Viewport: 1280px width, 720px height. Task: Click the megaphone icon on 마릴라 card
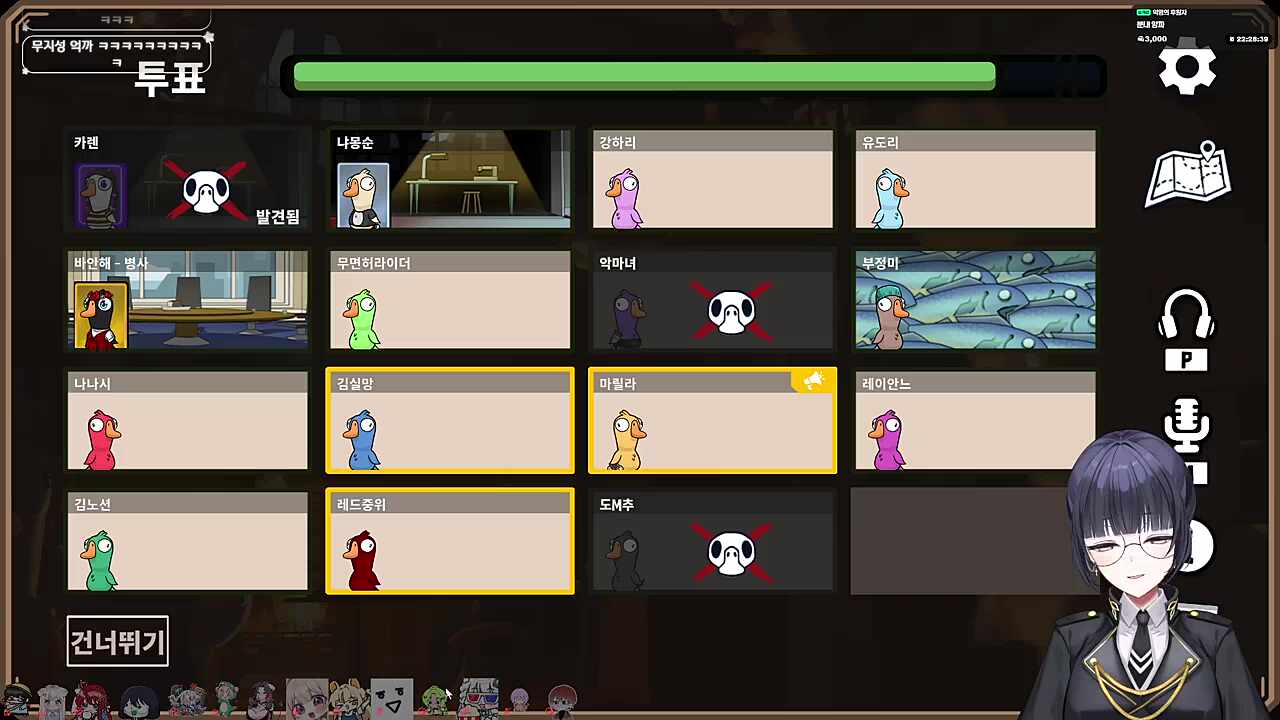tap(813, 380)
